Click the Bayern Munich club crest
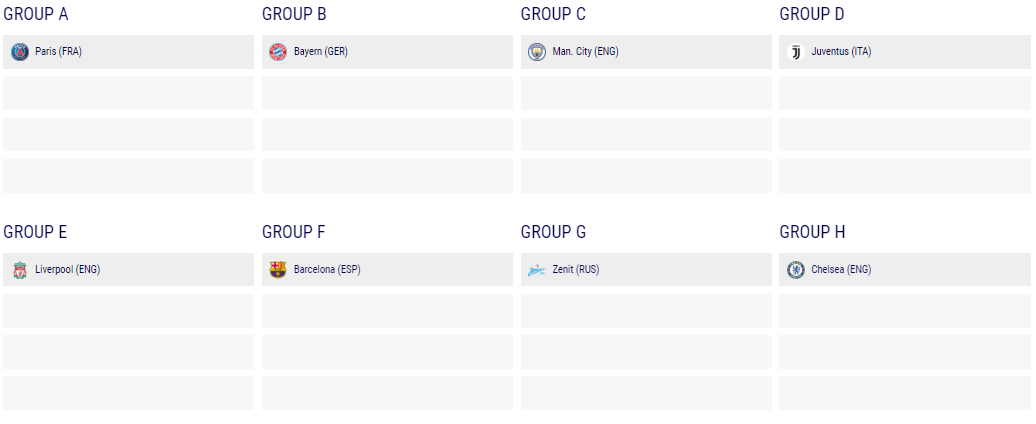 (x=278, y=52)
